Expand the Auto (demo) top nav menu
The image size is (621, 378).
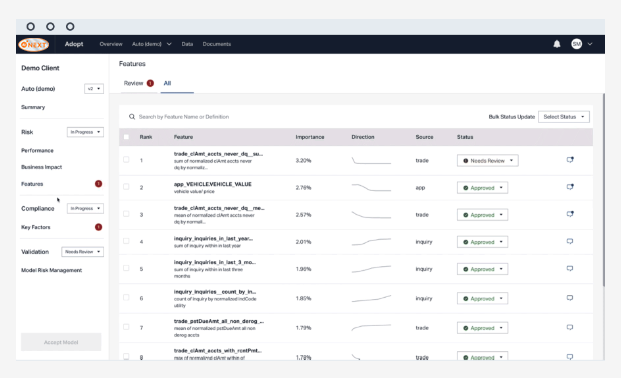click(x=152, y=44)
